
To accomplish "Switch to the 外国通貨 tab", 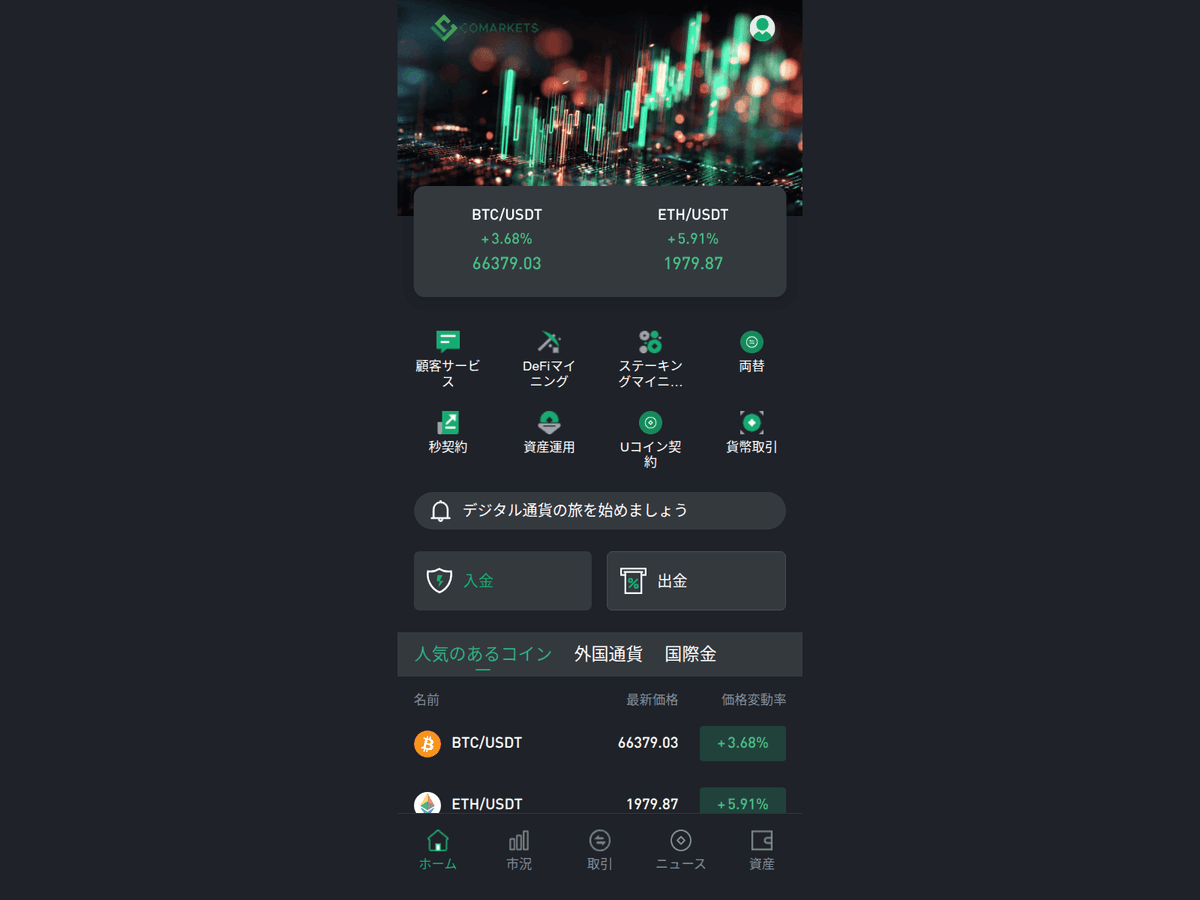I will (608, 654).
